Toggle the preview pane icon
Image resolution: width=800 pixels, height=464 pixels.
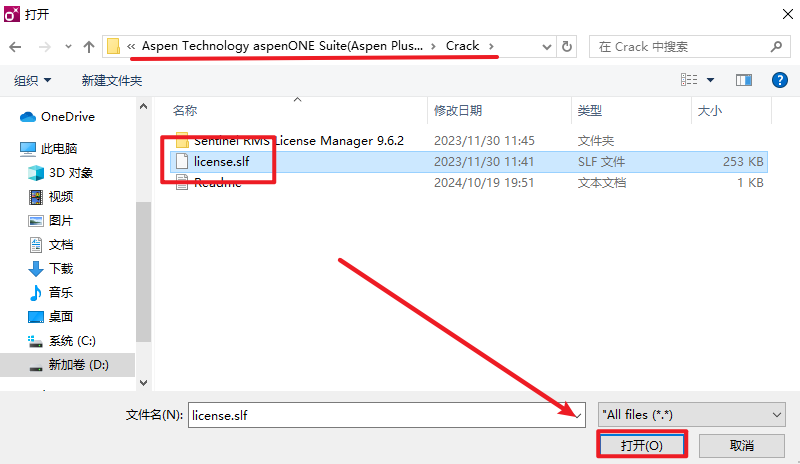coord(743,80)
